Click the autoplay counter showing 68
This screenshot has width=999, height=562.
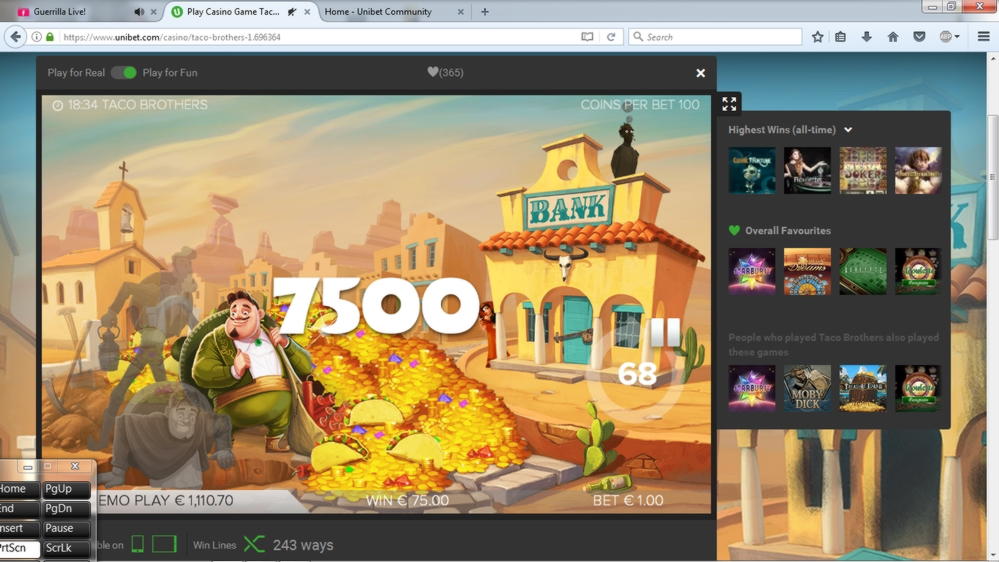pyautogui.click(x=637, y=374)
